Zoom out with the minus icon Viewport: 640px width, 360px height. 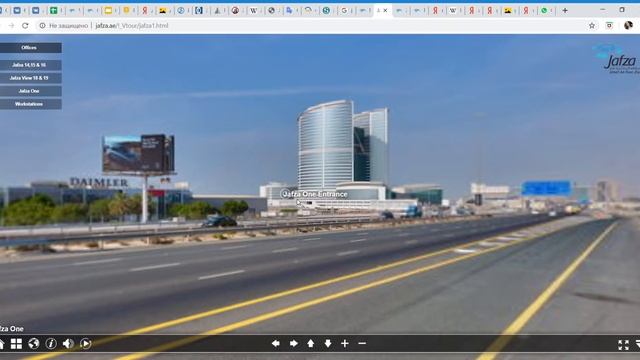[362, 344]
